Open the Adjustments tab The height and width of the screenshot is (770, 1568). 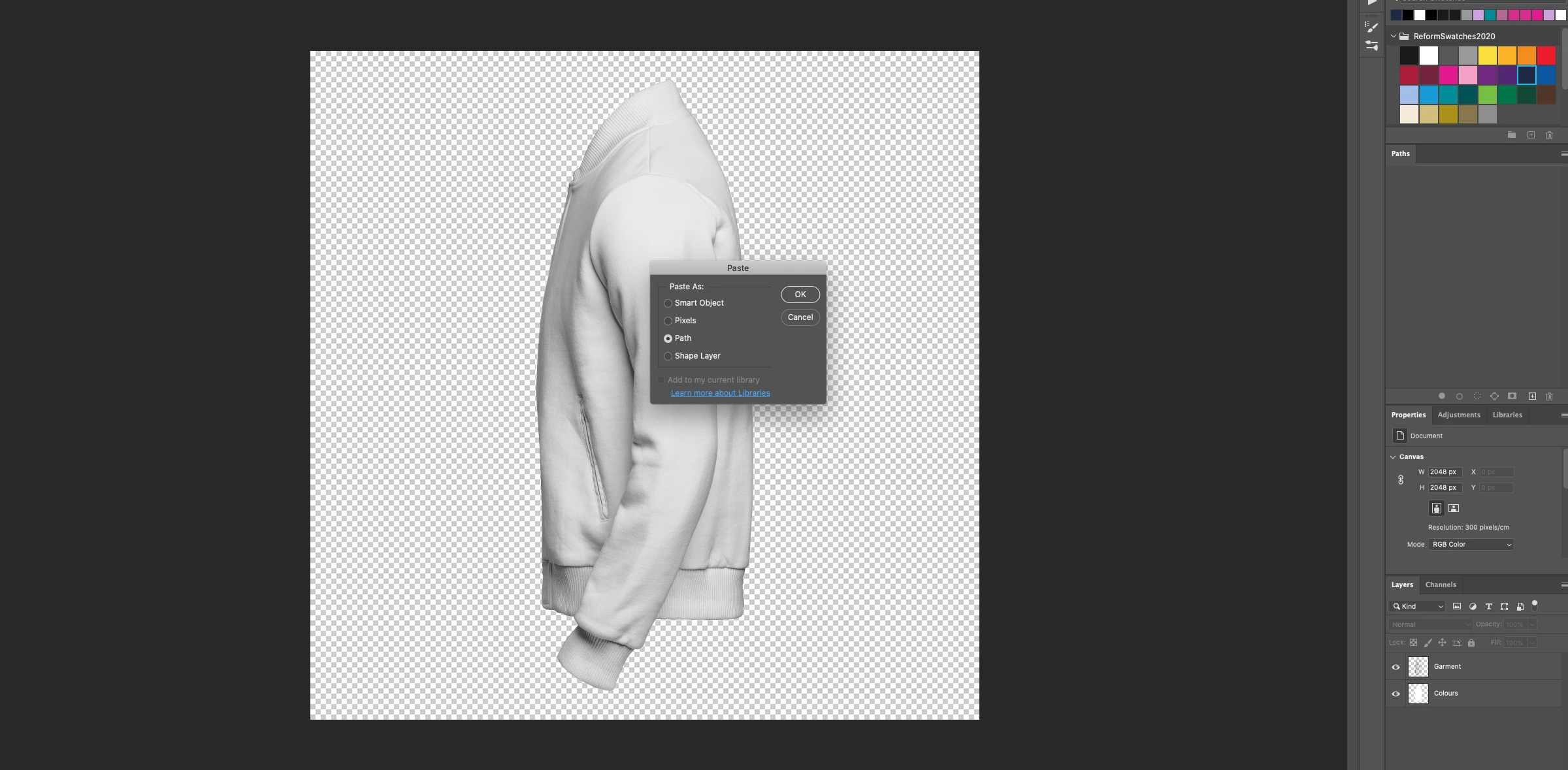[x=1458, y=415]
